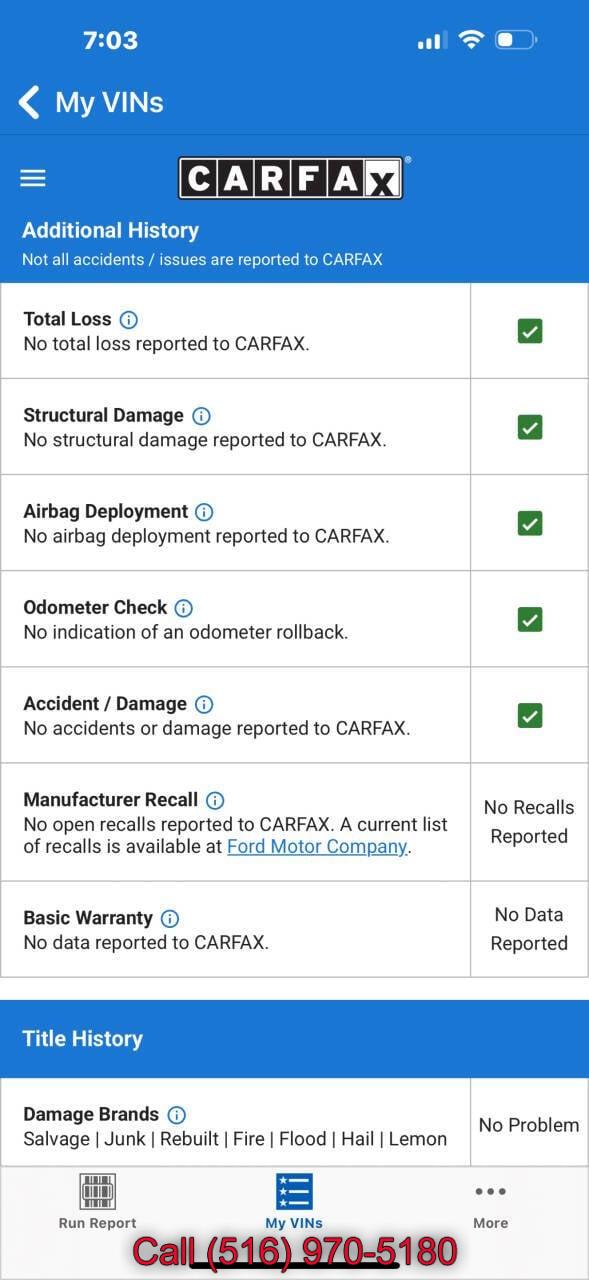
Task: Tap the CARFAX logo
Action: [x=291, y=178]
